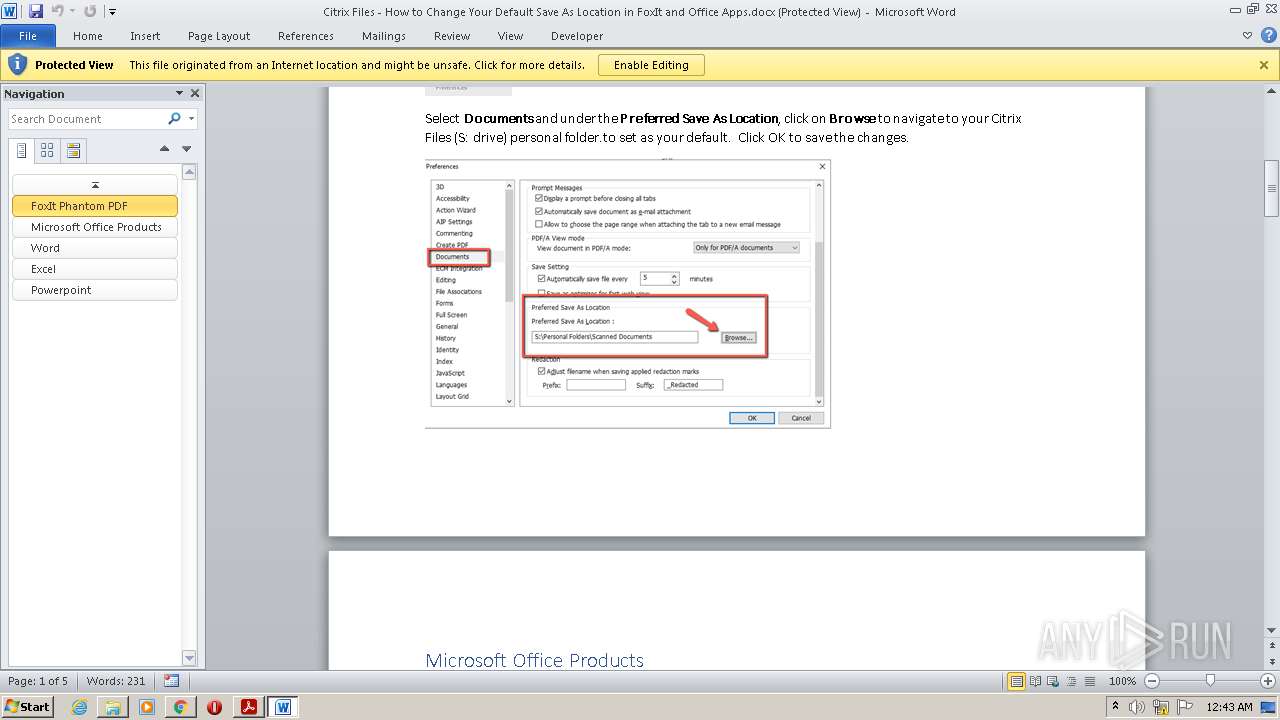Open the Windows Start menu
This screenshot has height=720, width=1280.
[x=28, y=706]
